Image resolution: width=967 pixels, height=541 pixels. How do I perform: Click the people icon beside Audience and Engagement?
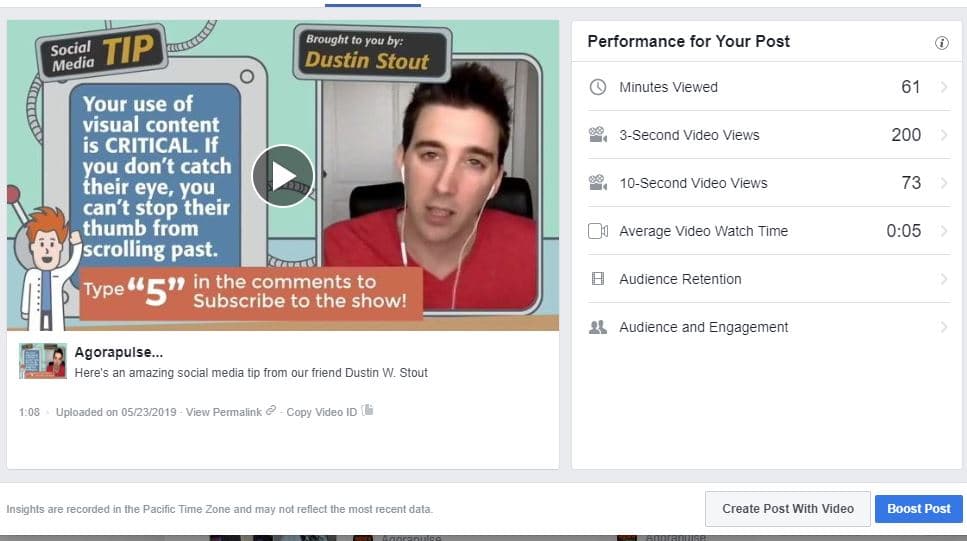pyautogui.click(x=598, y=327)
